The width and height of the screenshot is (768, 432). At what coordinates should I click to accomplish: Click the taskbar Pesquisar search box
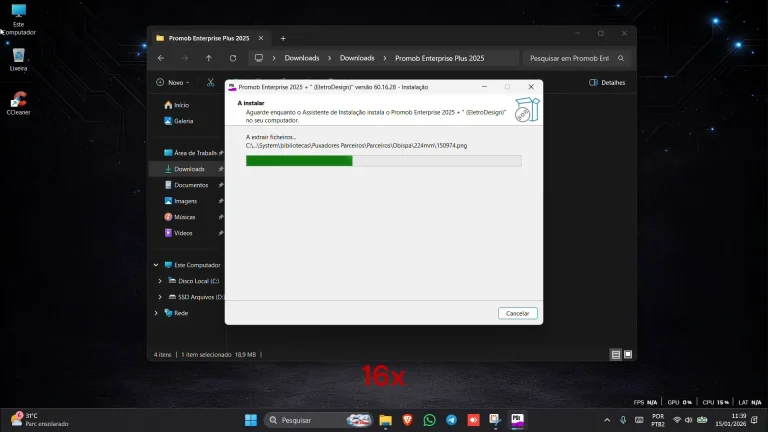pos(318,420)
